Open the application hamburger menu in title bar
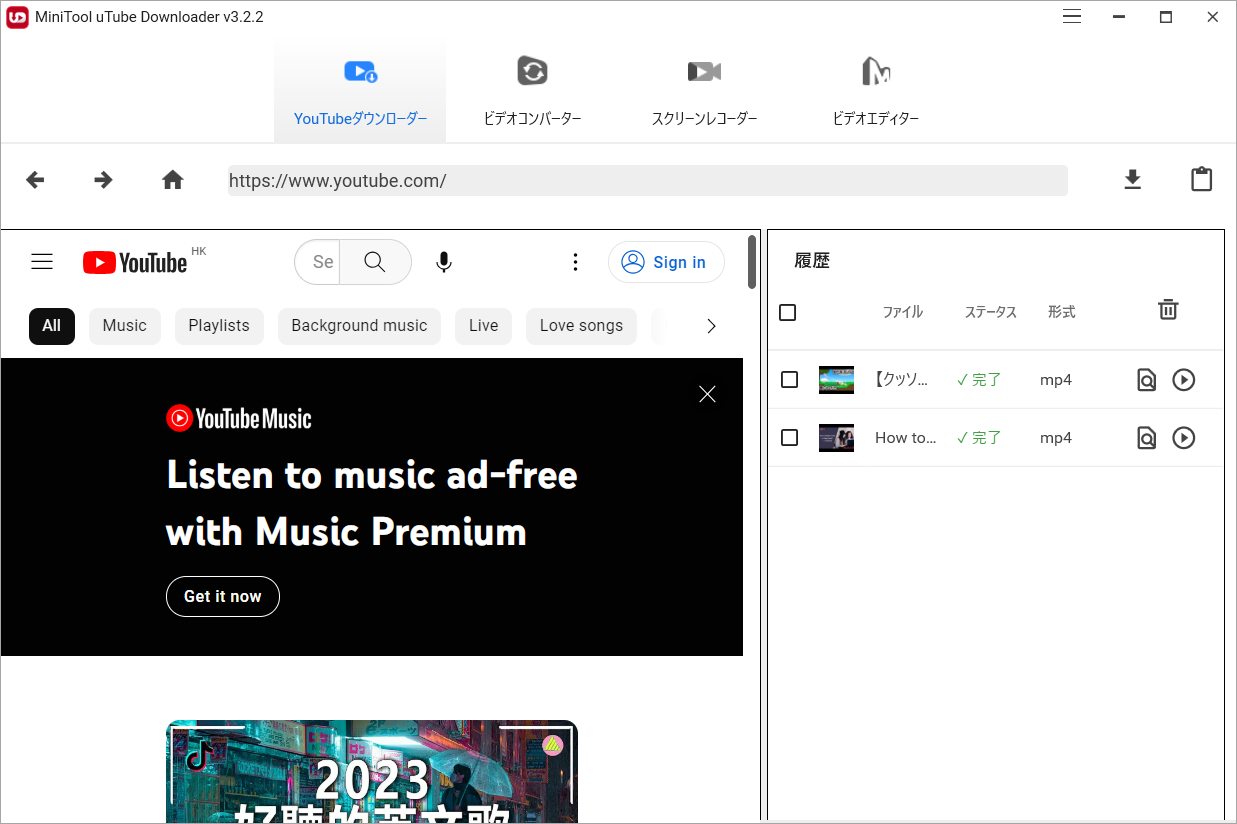 point(1072,17)
